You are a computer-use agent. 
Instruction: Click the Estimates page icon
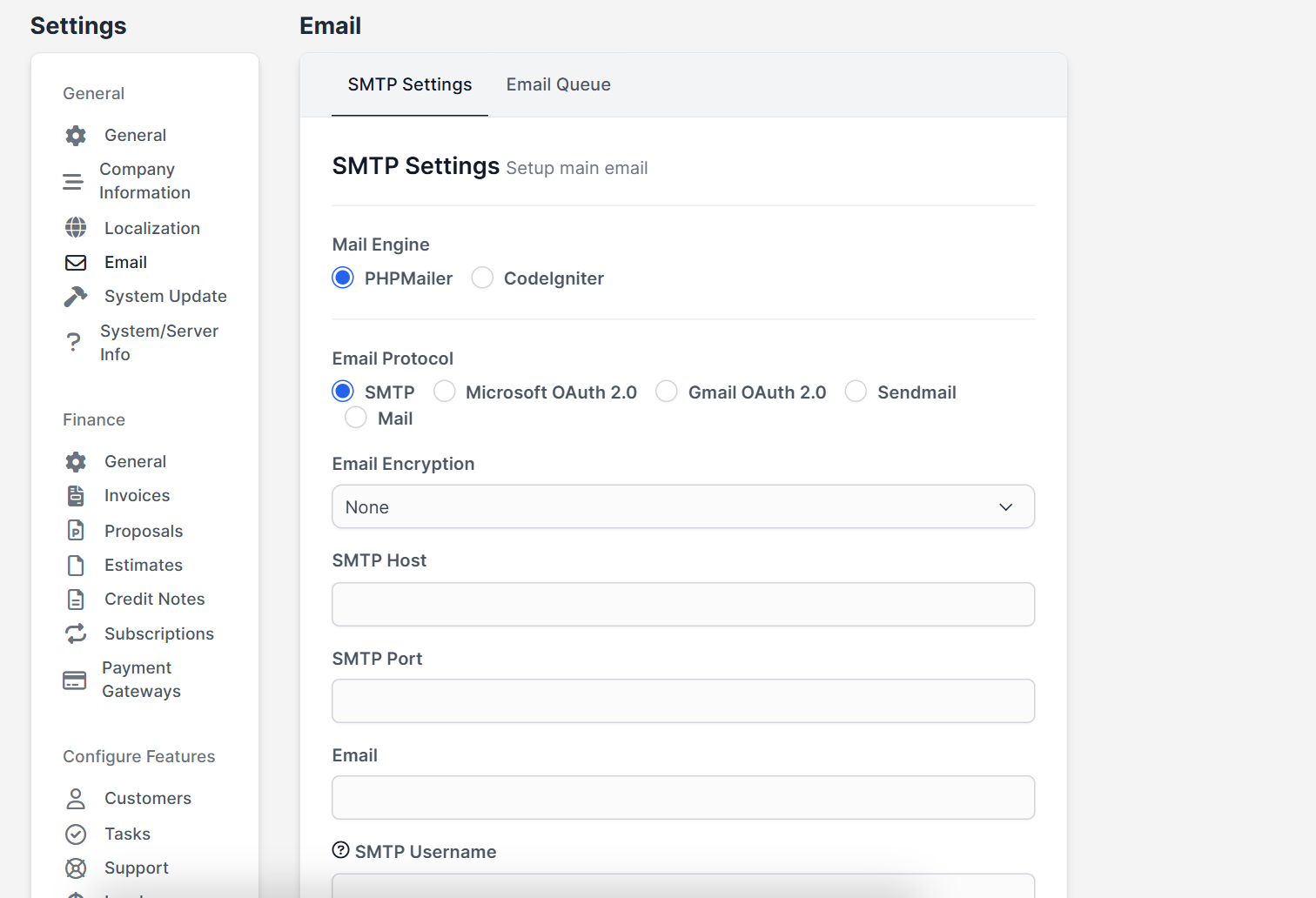(x=76, y=566)
